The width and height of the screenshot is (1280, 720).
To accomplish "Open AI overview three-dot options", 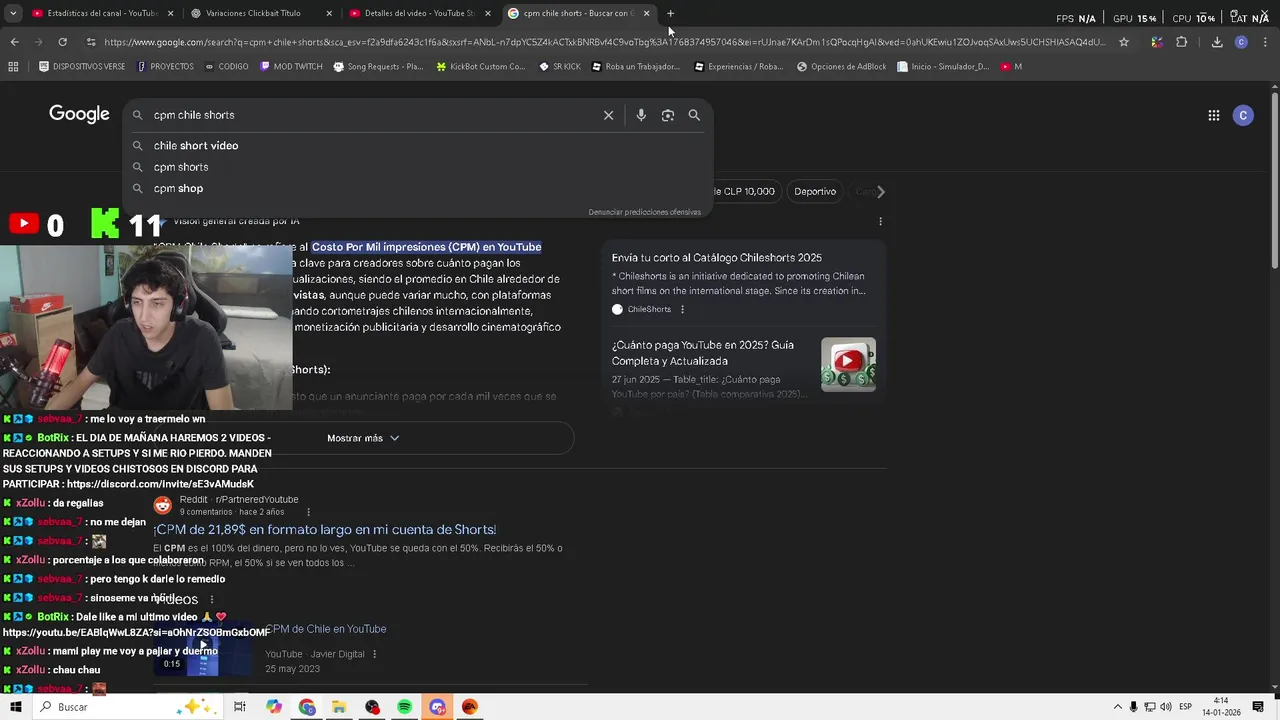I will pos(880,221).
